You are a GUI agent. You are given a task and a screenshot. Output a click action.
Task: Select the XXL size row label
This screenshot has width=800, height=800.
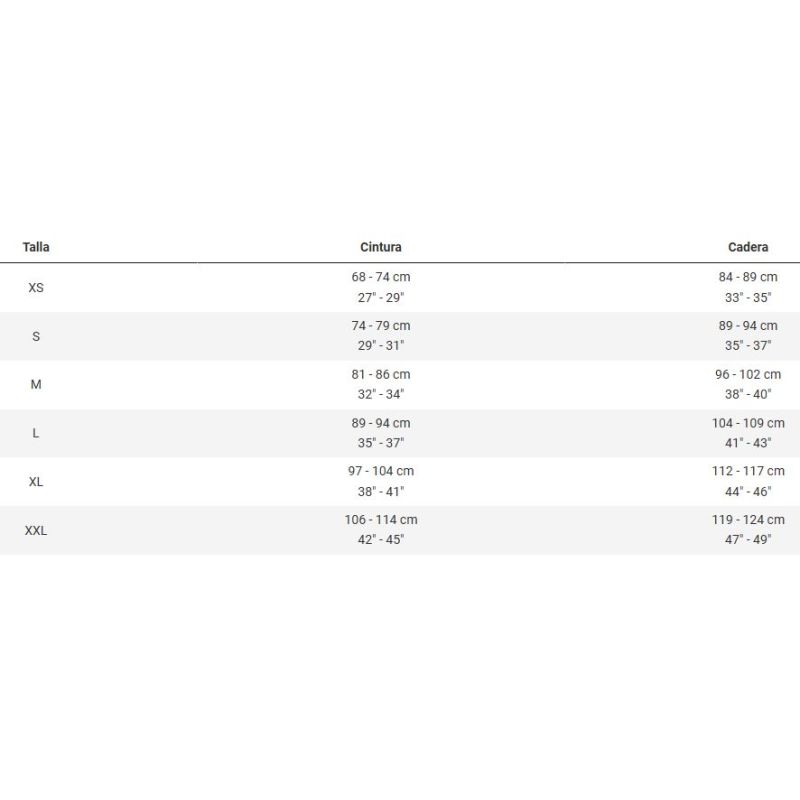pos(36,531)
